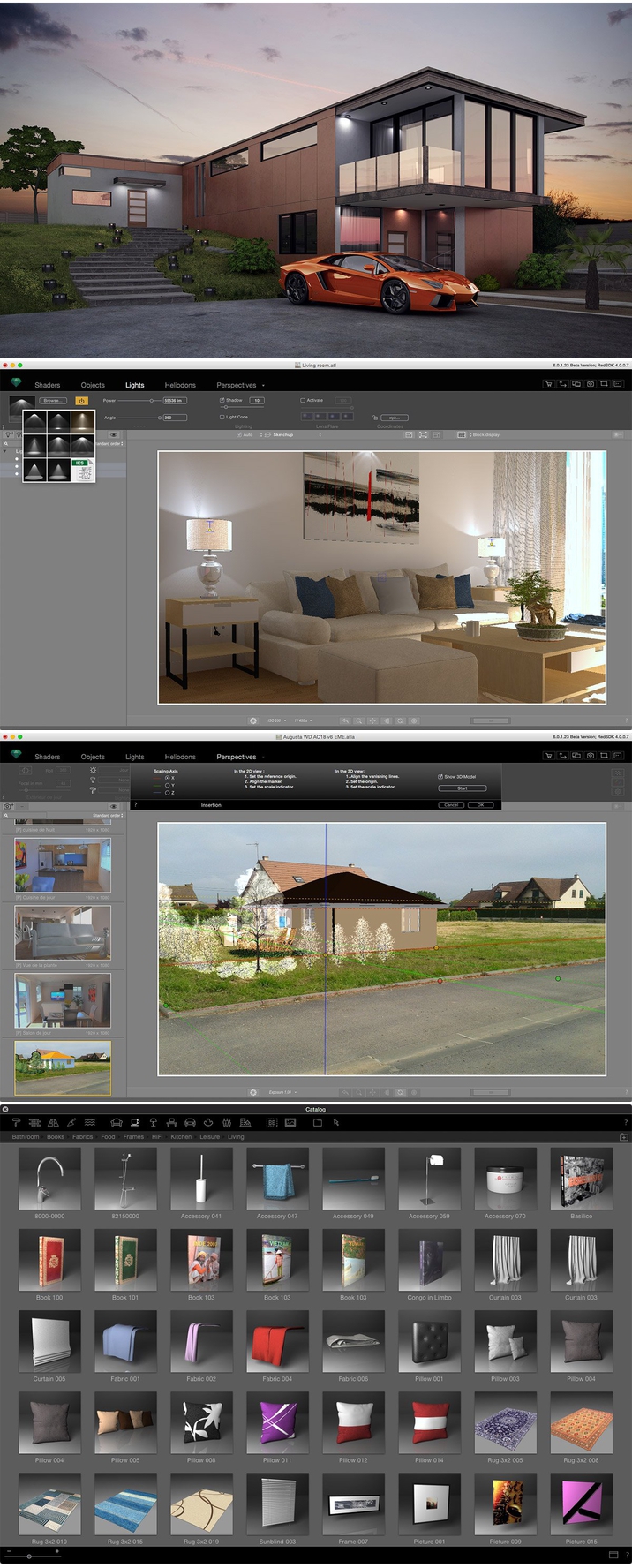Viewport: 632px width, 1568px height.
Task: Select the Pillow 001 catalog thumbnail
Action: 429,1341
